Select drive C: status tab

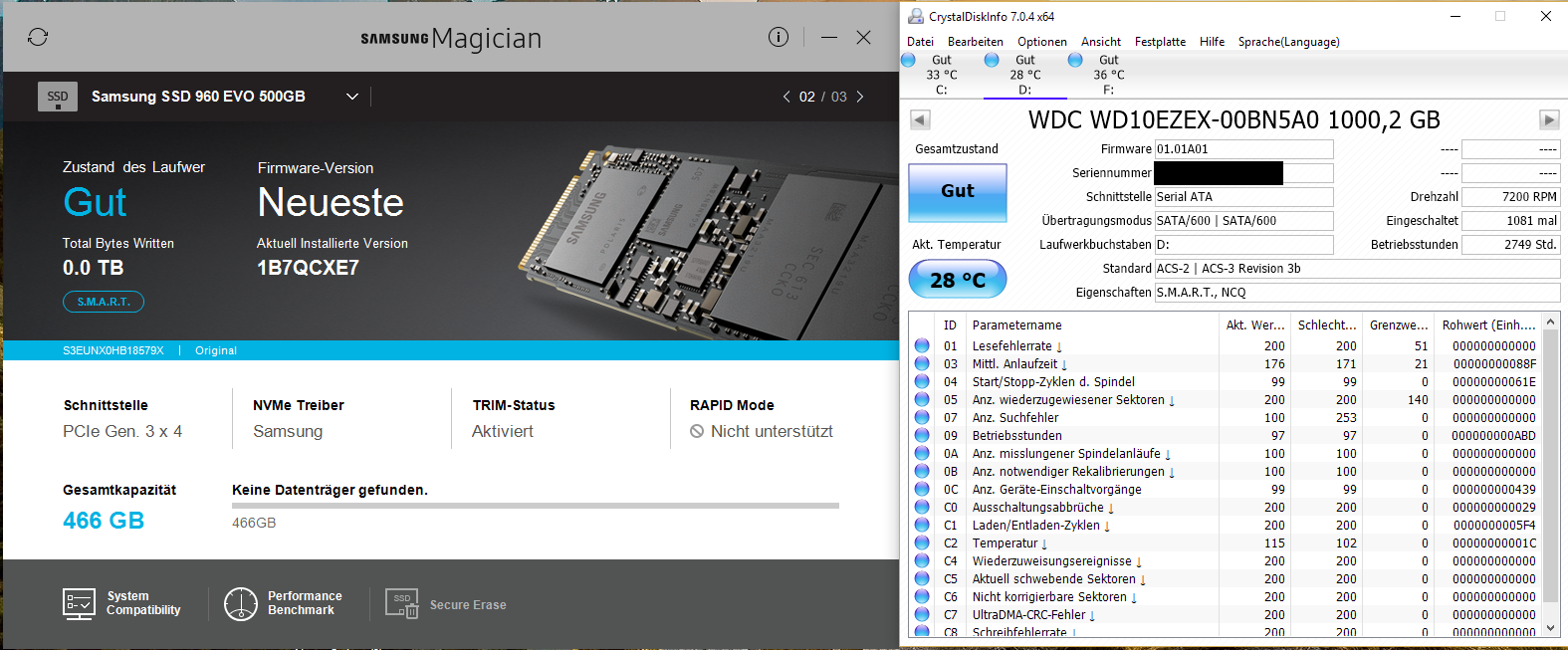click(x=941, y=75)
